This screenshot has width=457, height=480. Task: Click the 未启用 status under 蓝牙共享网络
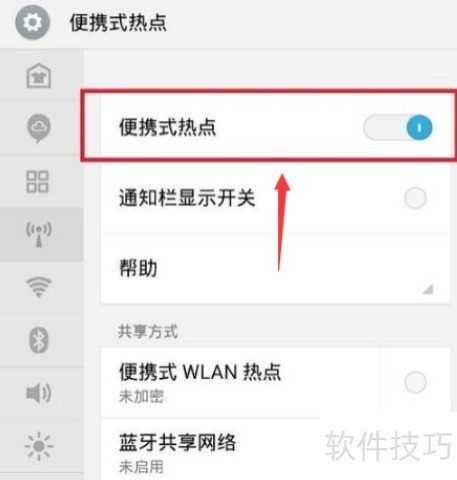[141, 467]
